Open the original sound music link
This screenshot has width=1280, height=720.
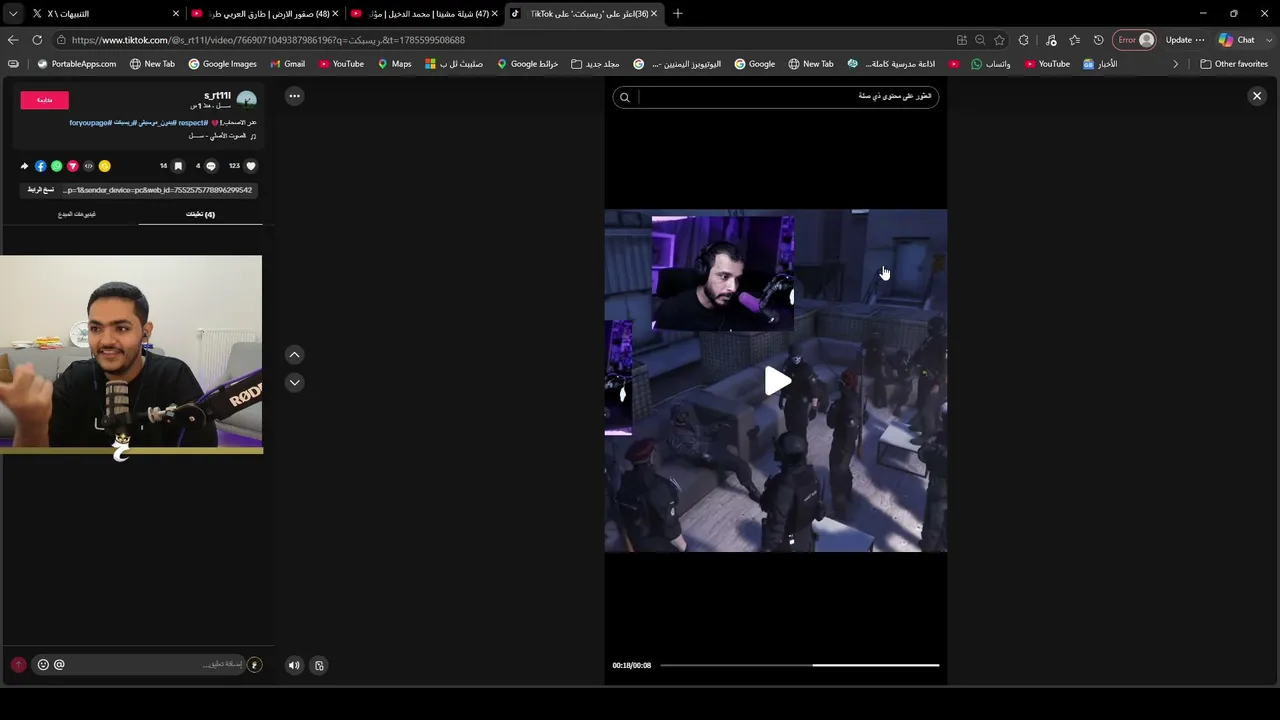(221, 136)
